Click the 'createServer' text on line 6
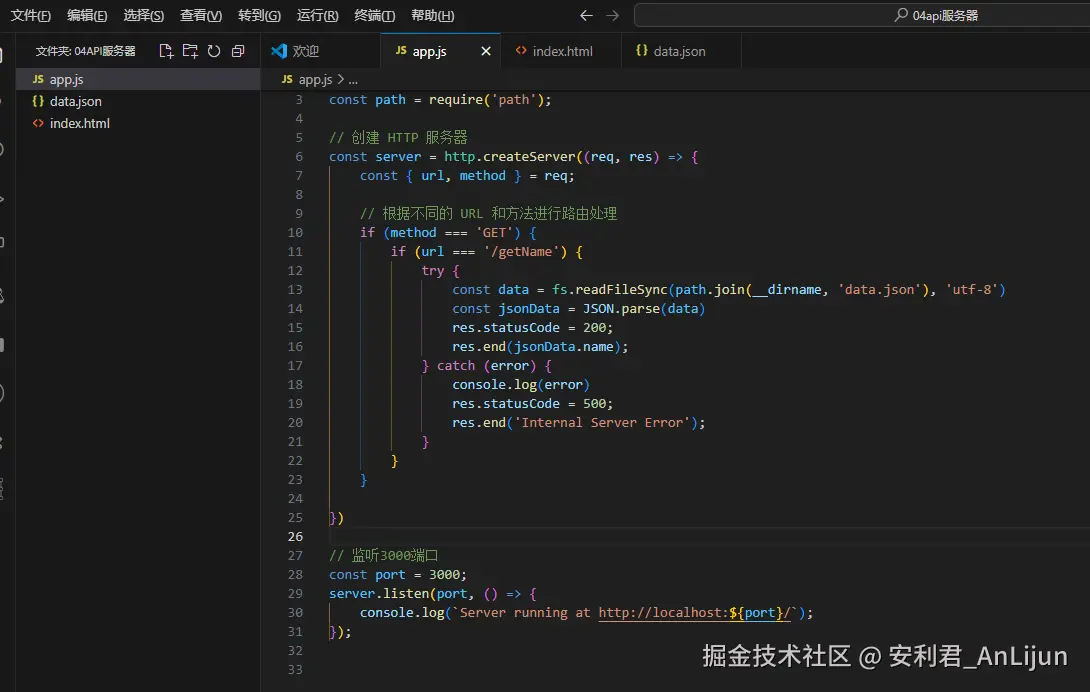Image resolution: width=1090 pixels, height=692 pixels. tap(529, 156)
